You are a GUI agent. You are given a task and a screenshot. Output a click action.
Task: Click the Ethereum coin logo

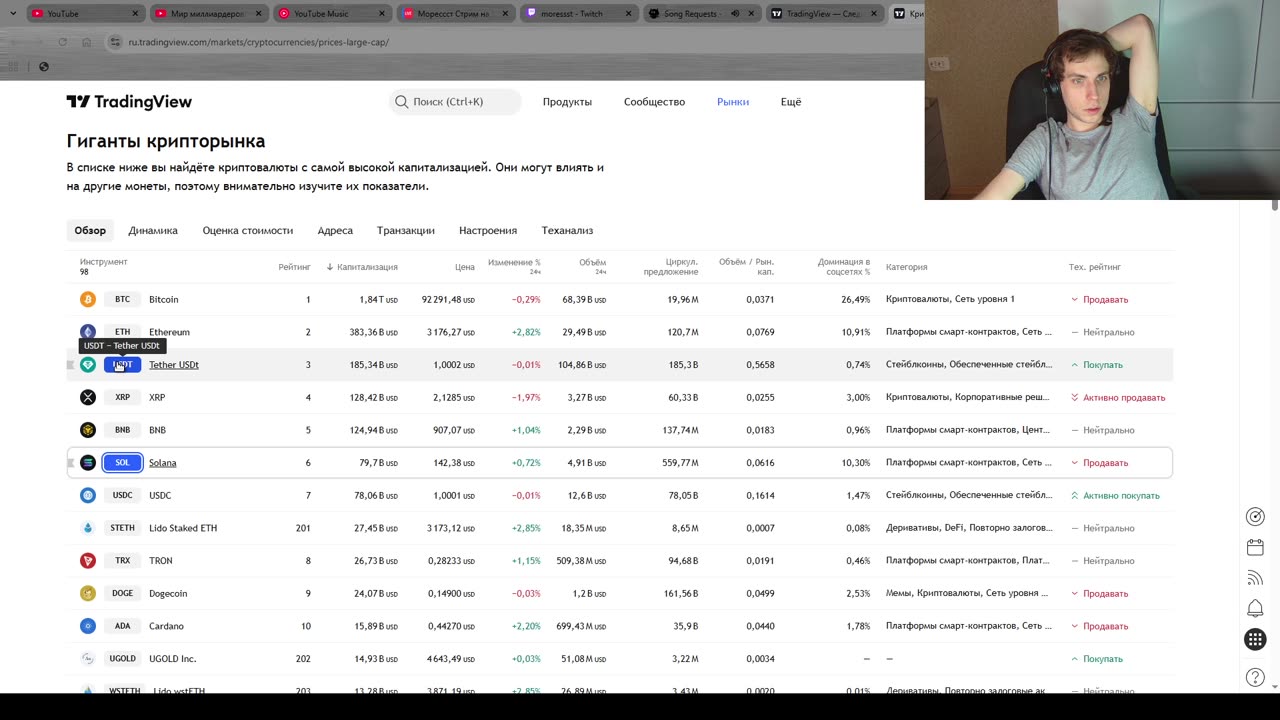click(x=88, y=332)
